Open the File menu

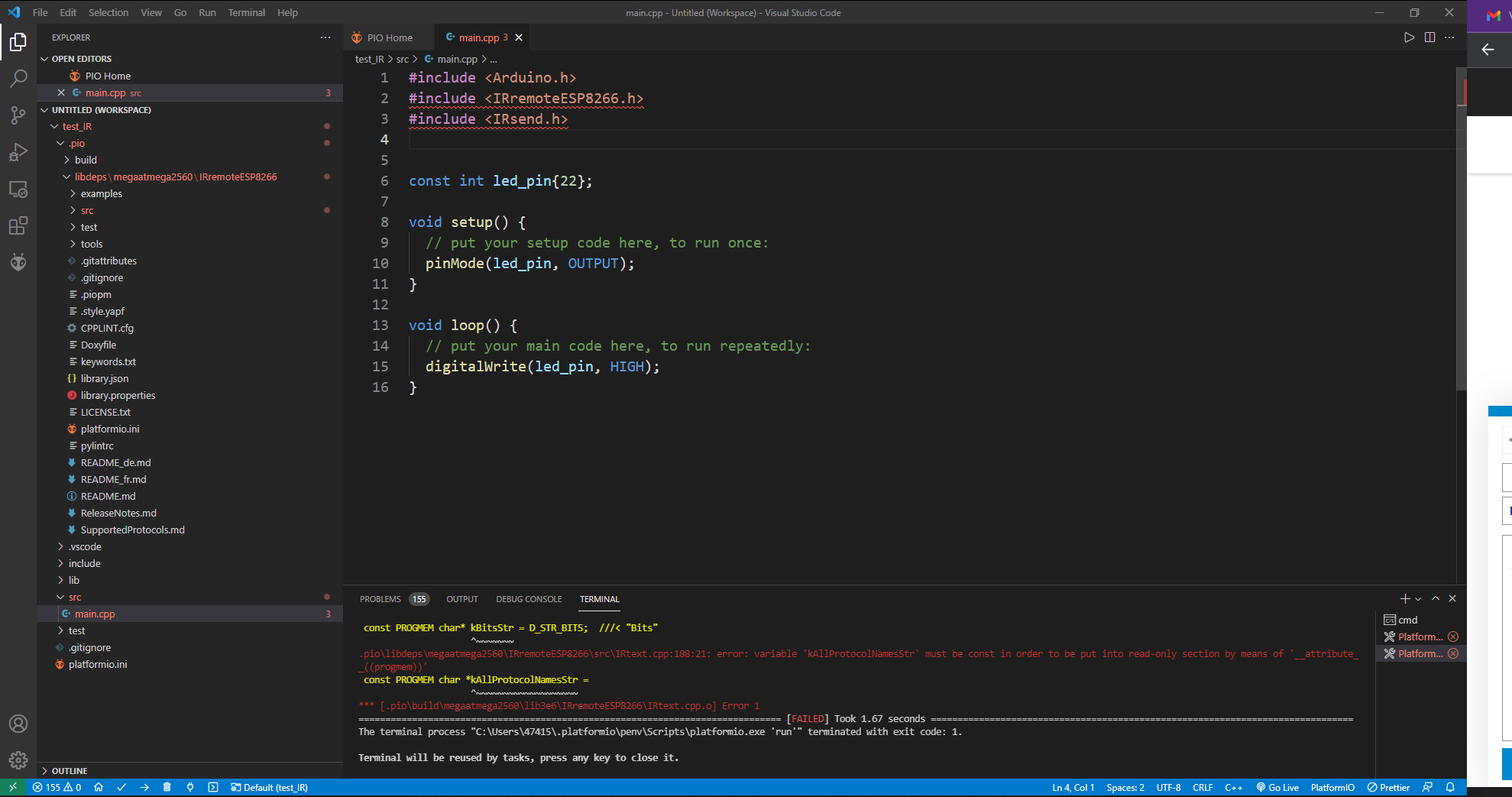[x=40, y=12]
